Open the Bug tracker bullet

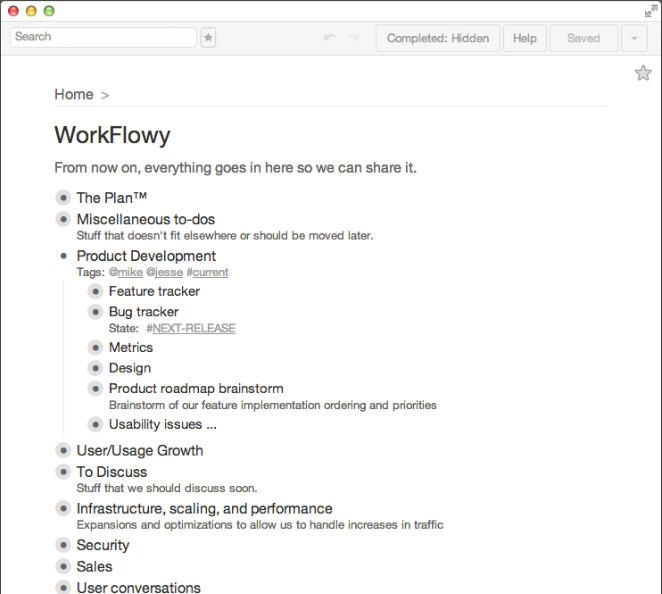(95, 312)
